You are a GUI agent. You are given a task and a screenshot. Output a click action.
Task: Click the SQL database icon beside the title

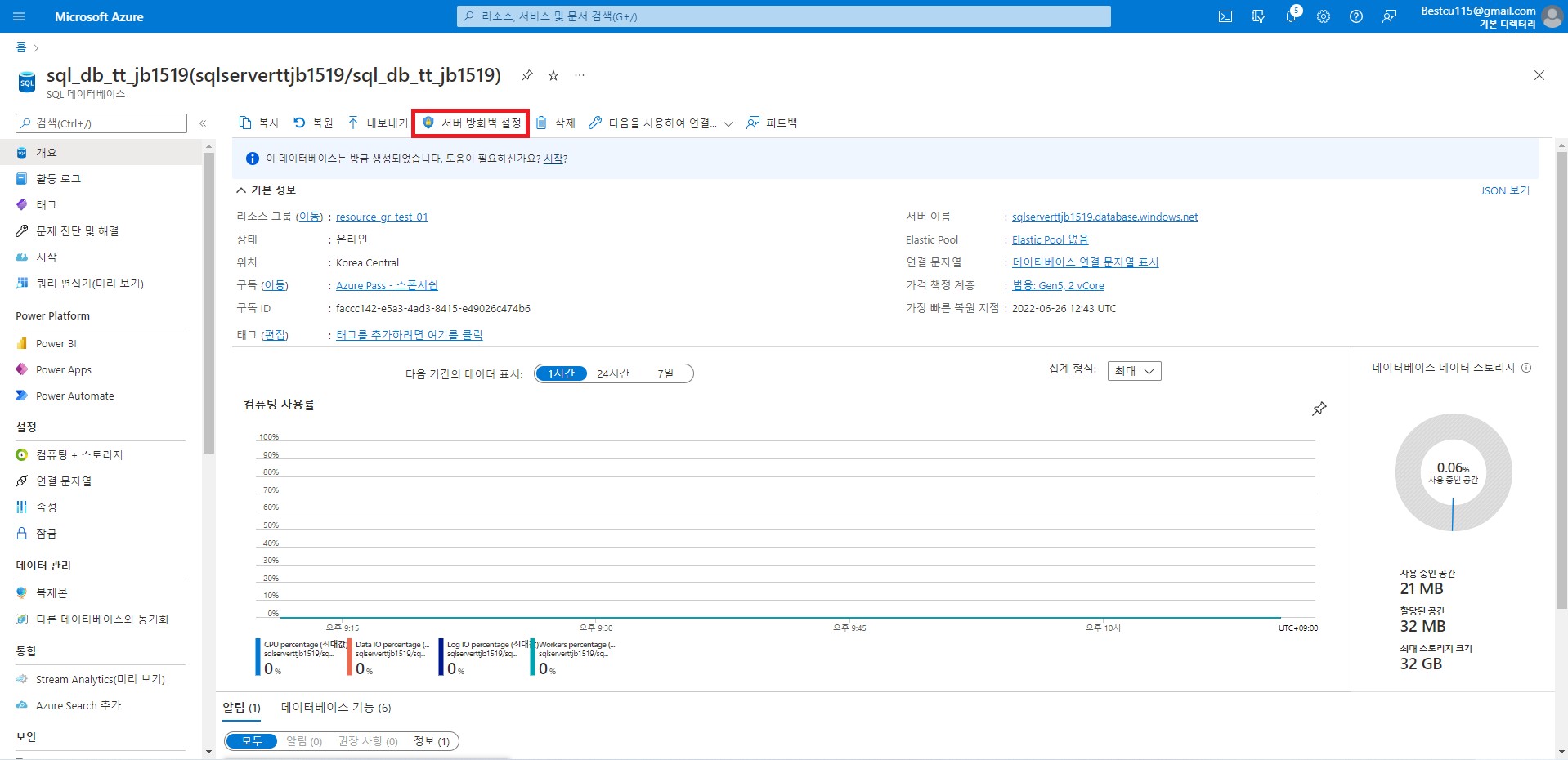[x=27, y=82]
